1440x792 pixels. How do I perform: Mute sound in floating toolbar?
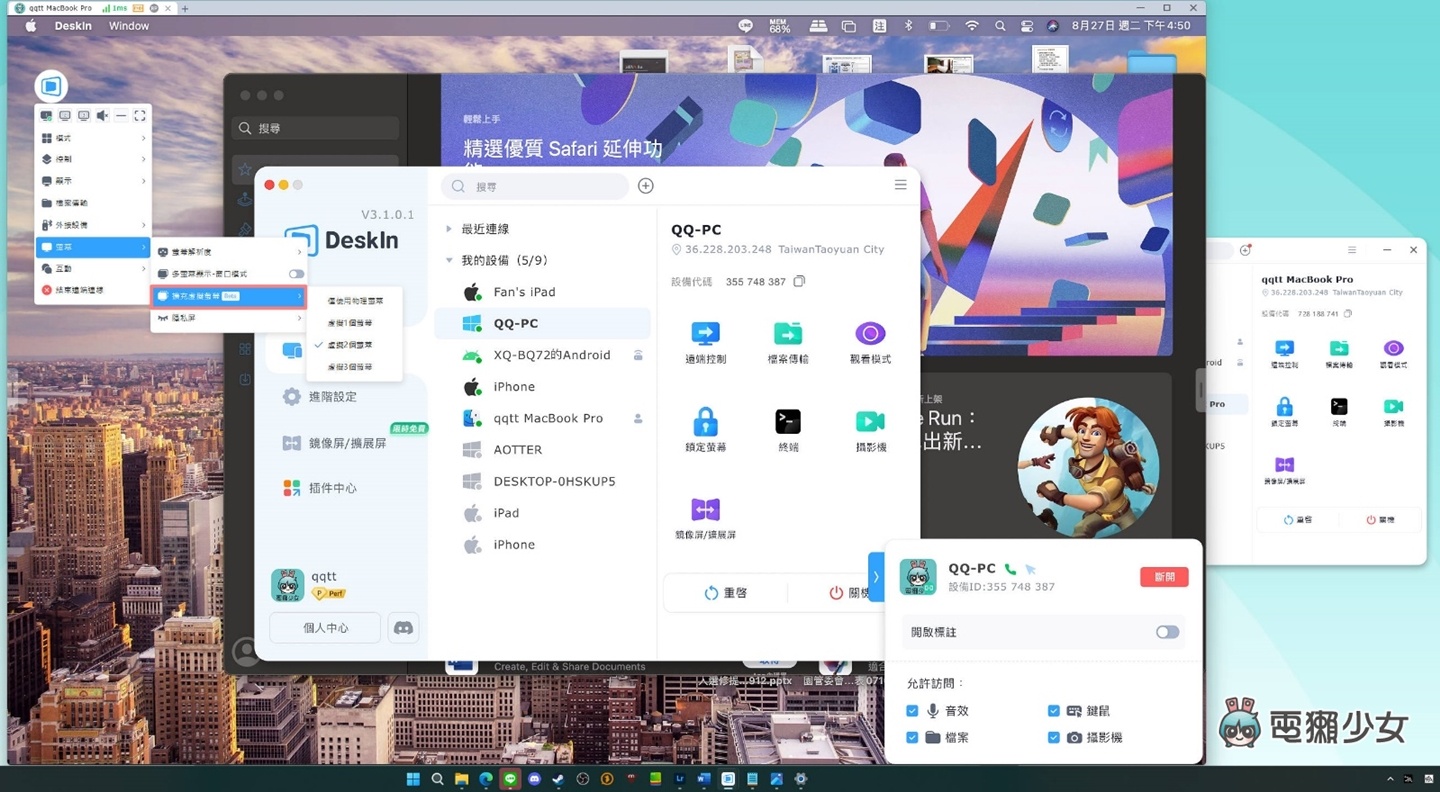pyautogui.click(x=102, y=116)
